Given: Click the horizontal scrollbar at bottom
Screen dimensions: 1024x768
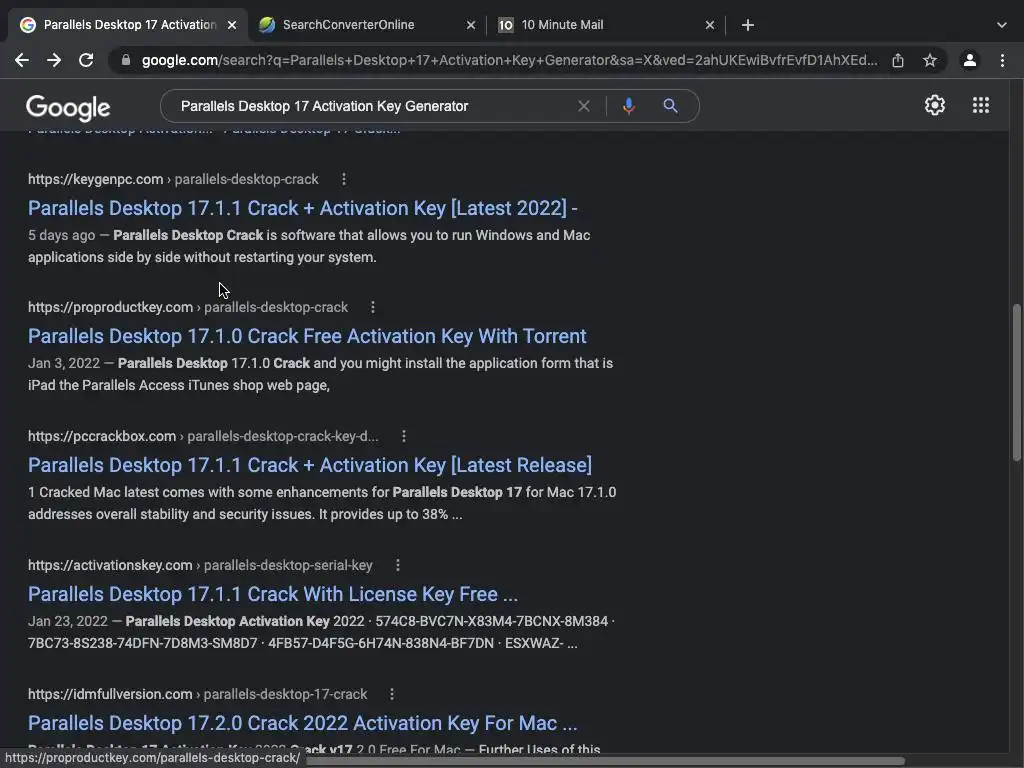Looking at the screenshot, I should click(x=605, y=761).
